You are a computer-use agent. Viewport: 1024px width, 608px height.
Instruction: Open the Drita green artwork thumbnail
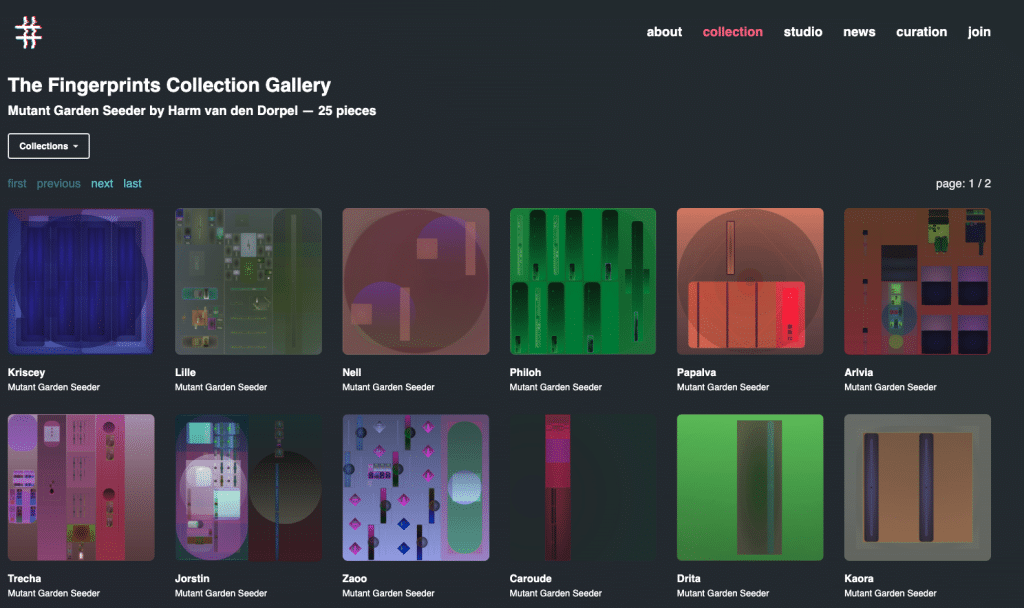tap(750, 487)
